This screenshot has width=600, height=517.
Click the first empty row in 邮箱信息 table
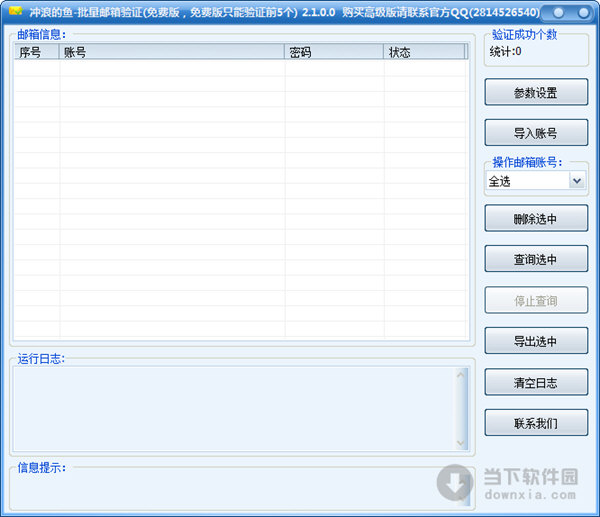pos(240,68)
